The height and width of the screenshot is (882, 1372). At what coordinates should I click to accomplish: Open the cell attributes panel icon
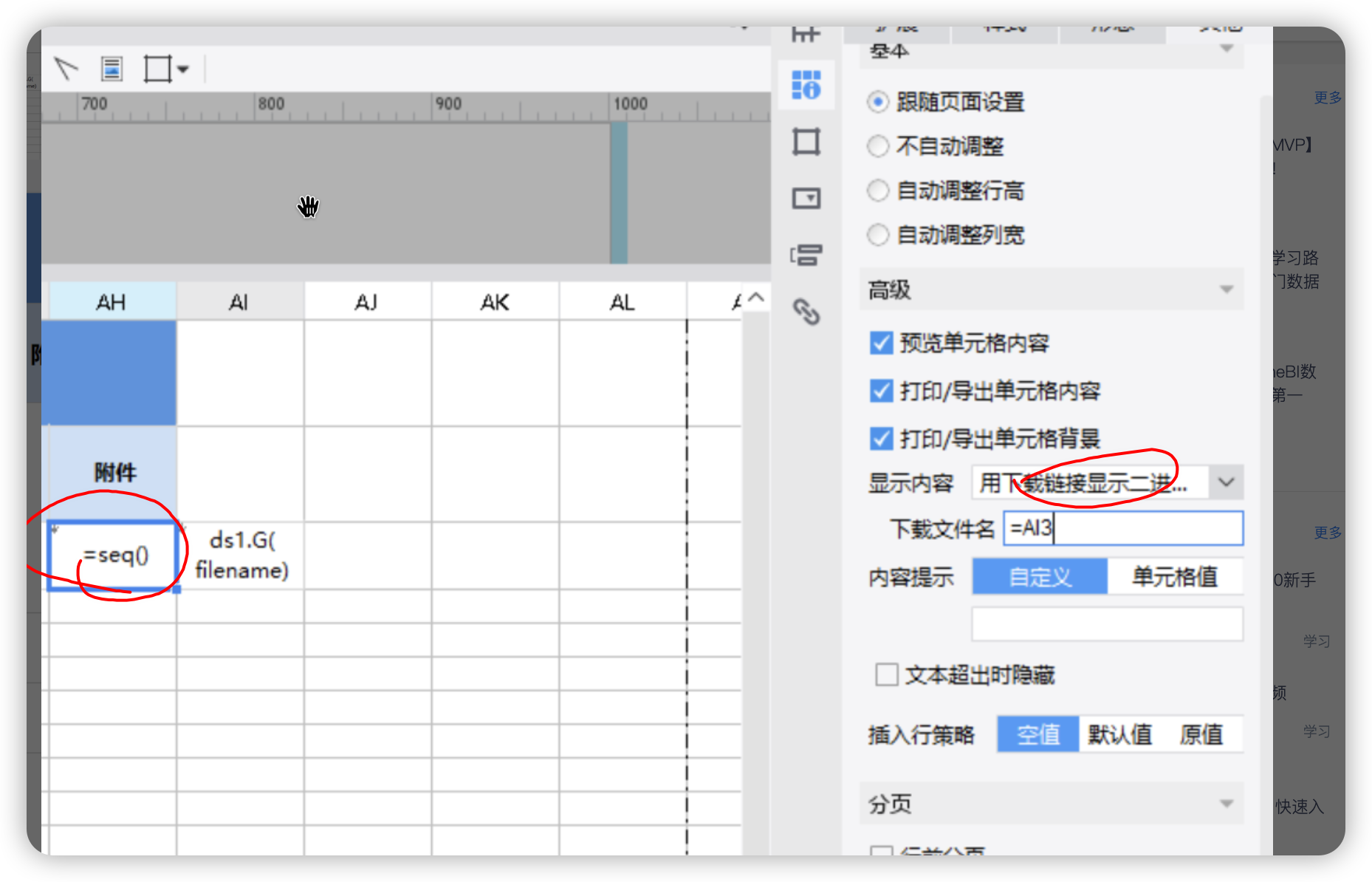click(x=806, y=85)
